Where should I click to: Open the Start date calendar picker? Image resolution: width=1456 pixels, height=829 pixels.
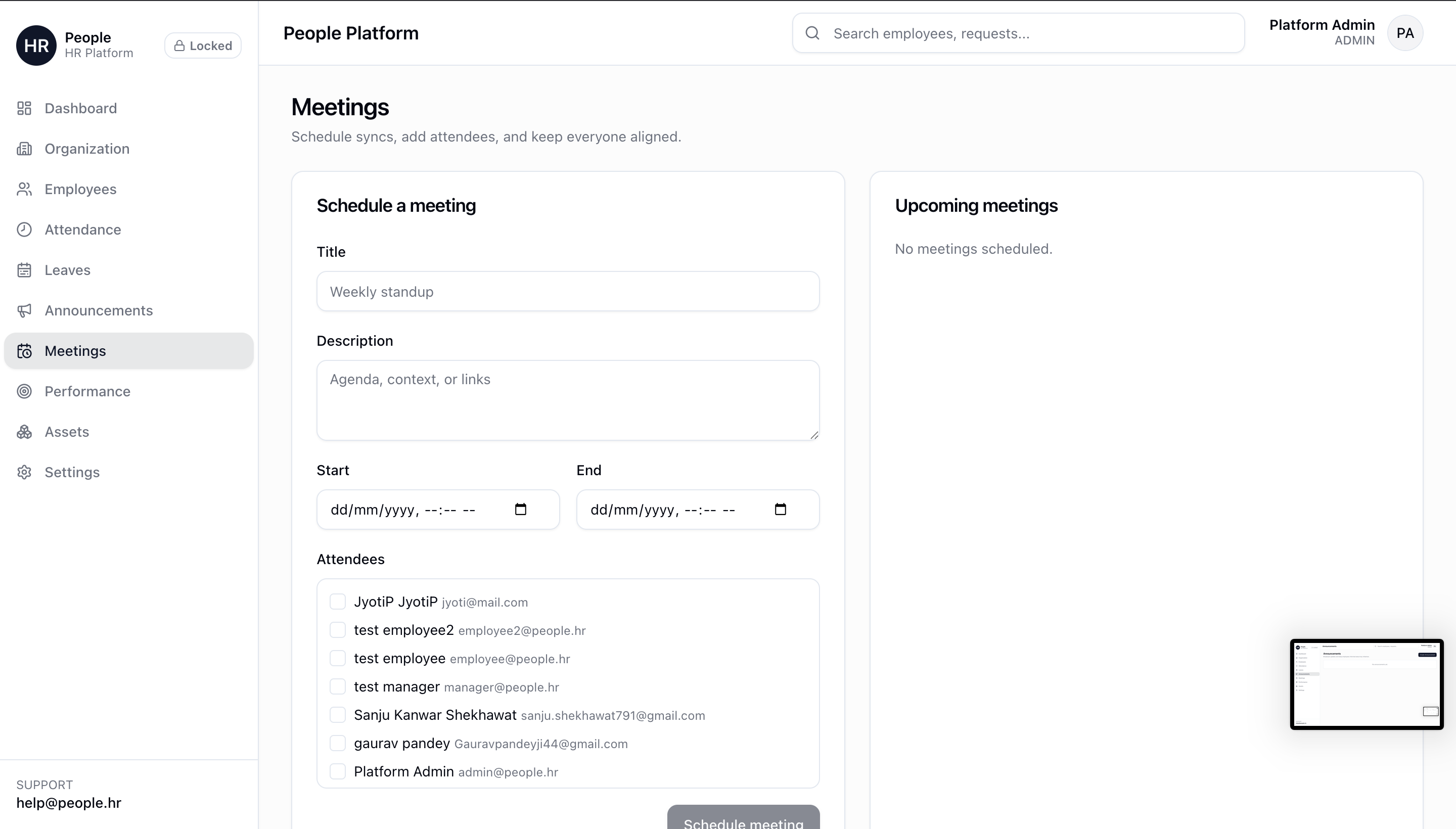[x=520, y=509]
